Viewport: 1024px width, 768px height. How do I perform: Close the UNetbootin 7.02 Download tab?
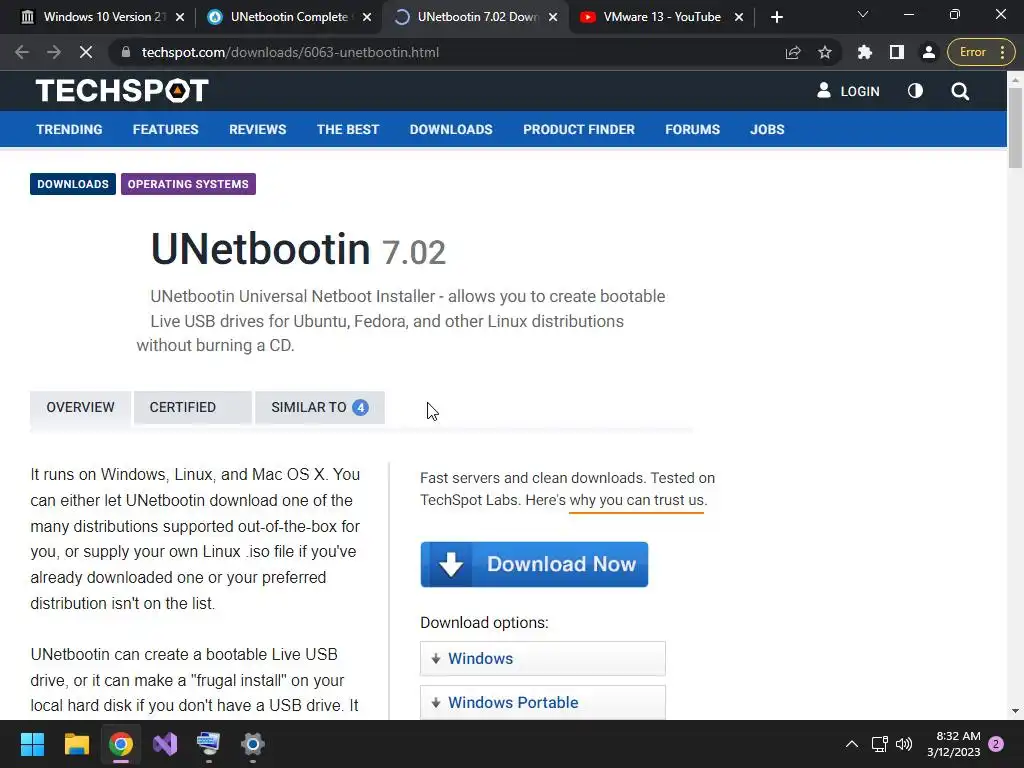tap(553, 17)
